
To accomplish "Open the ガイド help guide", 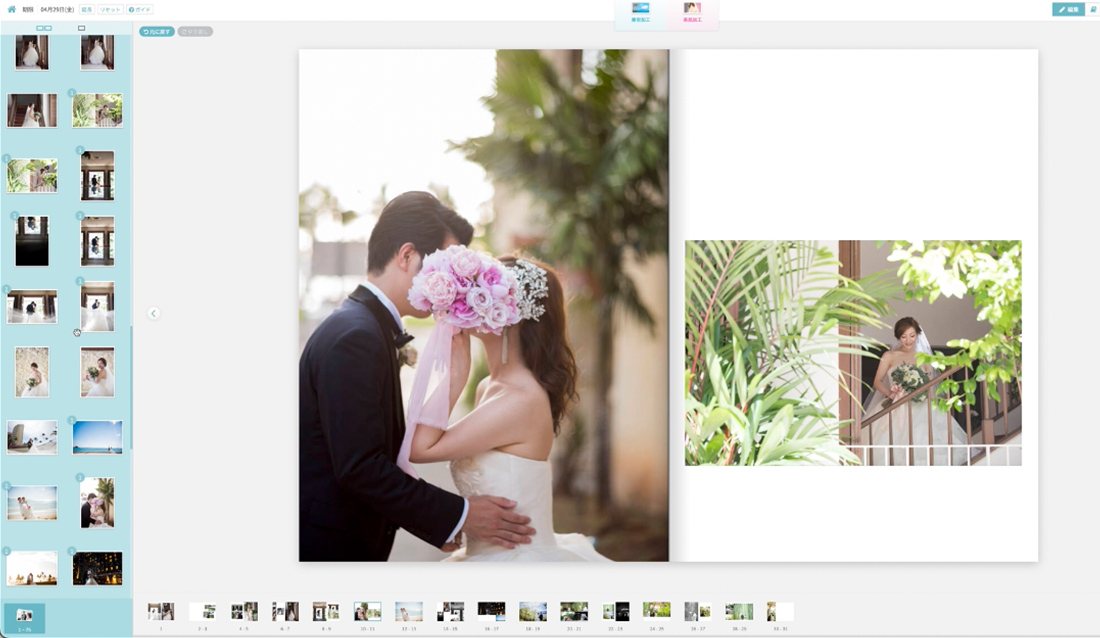I will [x=140, y=9].
